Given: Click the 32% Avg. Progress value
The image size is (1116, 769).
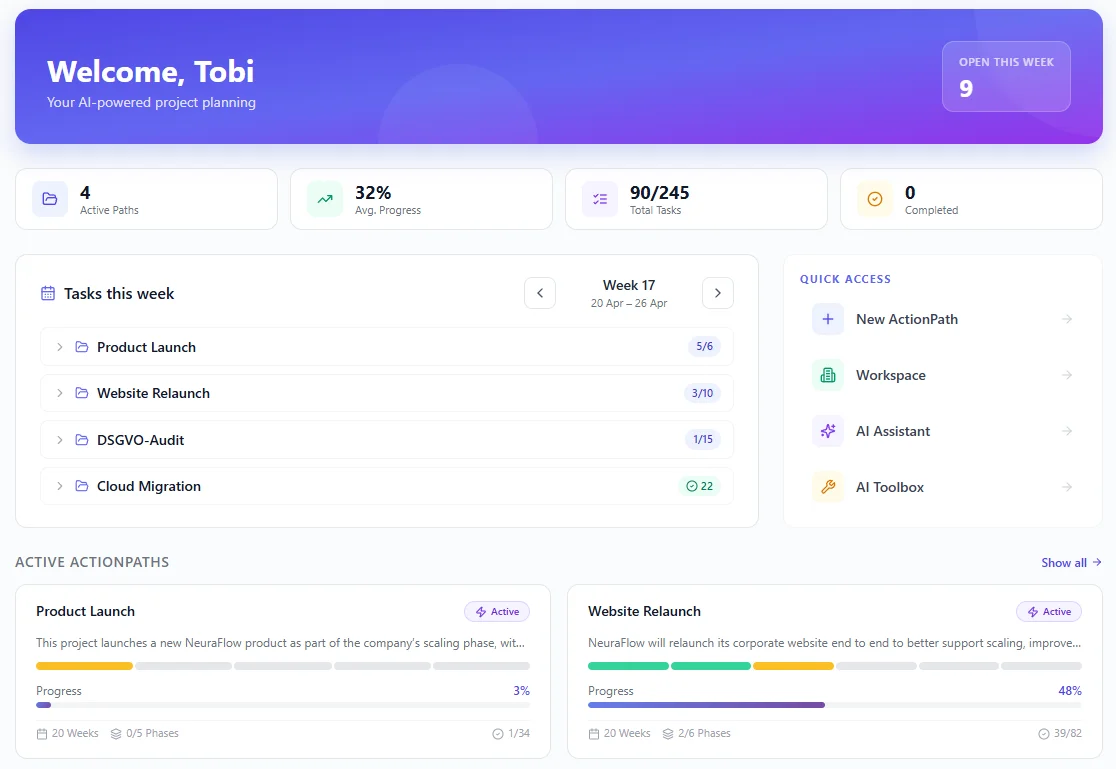Looking at the screenshot, I should (x=373, y=193).
